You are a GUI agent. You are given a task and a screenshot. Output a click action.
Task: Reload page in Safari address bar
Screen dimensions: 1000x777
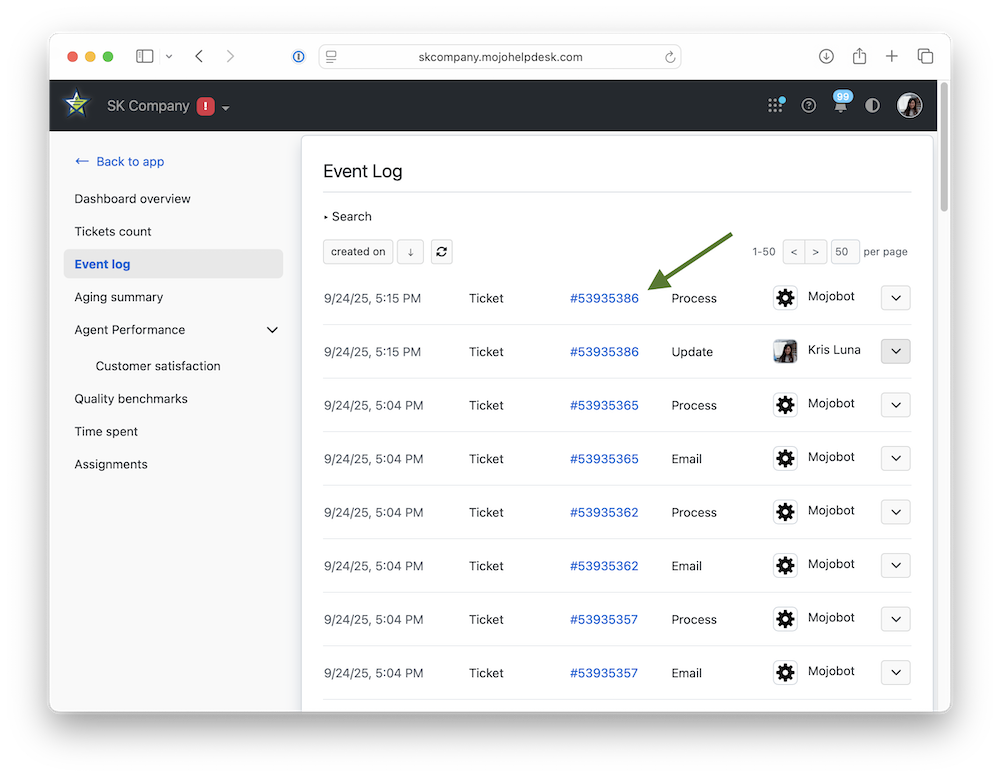point(670,57)
